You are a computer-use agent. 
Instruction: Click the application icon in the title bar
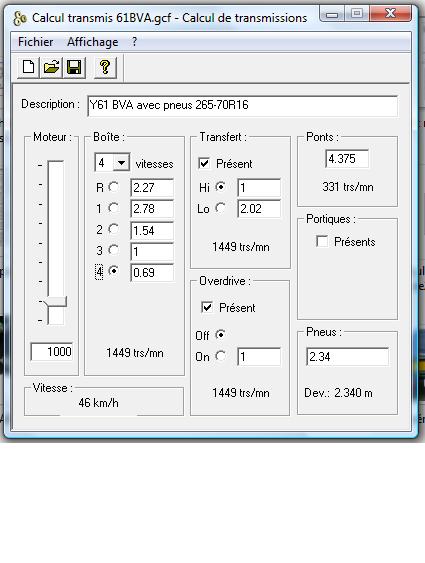(x=20, y=18)
